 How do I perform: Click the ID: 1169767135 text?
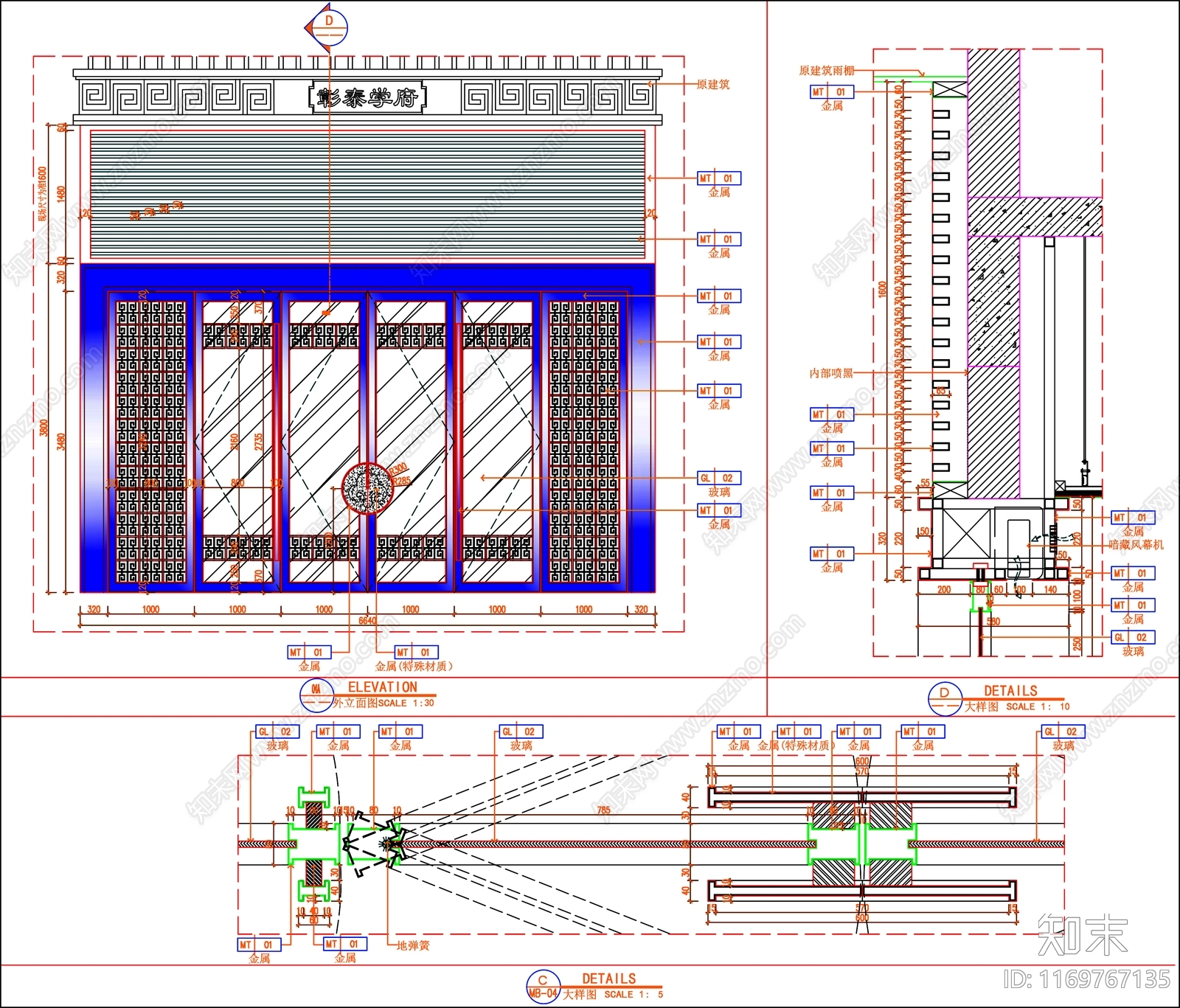click(x=1086, y=979)
